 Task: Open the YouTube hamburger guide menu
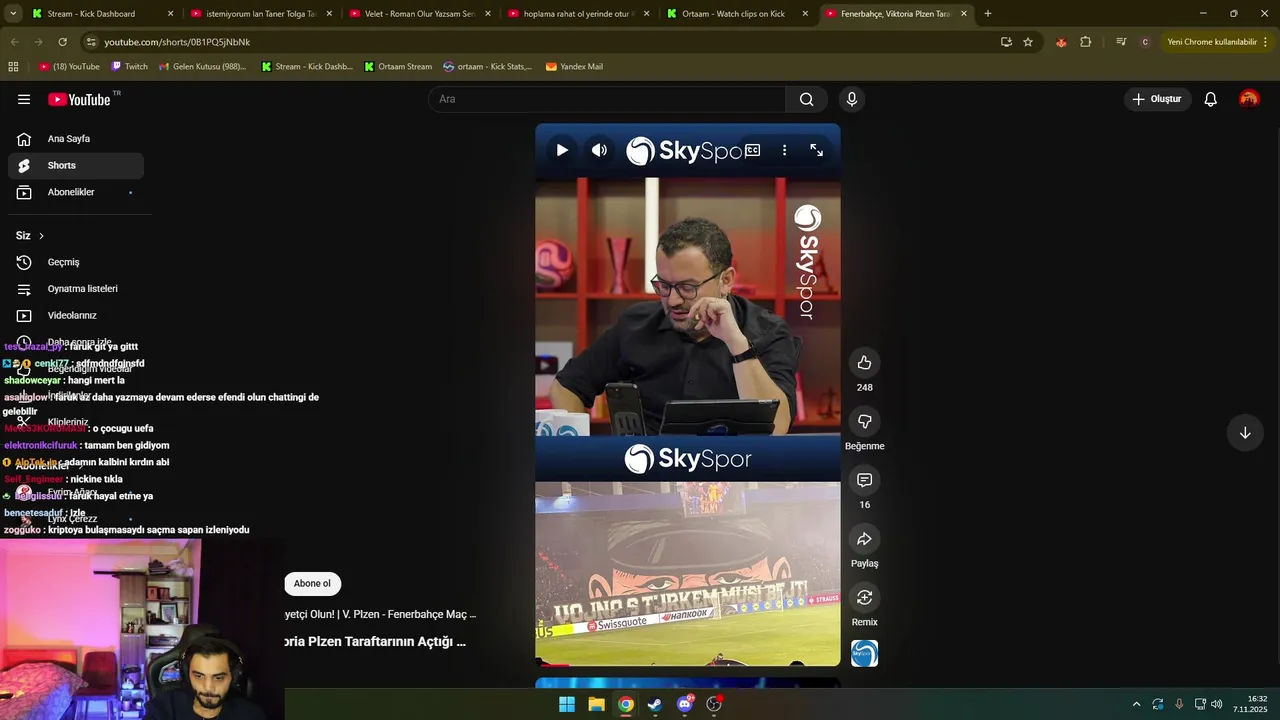[x=24, y=99]
